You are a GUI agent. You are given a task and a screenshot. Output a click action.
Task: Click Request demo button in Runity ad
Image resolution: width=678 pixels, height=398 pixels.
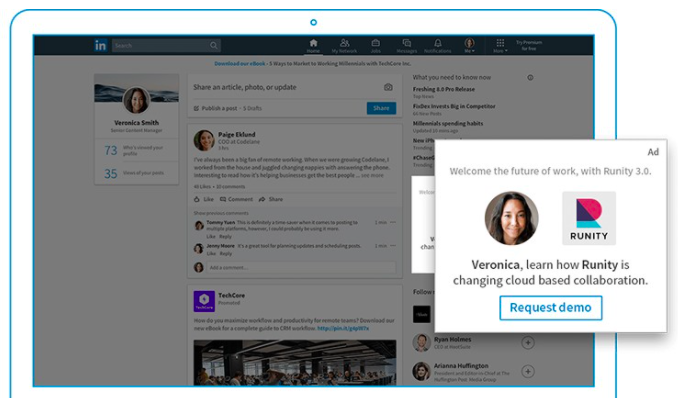coord(550,308)
